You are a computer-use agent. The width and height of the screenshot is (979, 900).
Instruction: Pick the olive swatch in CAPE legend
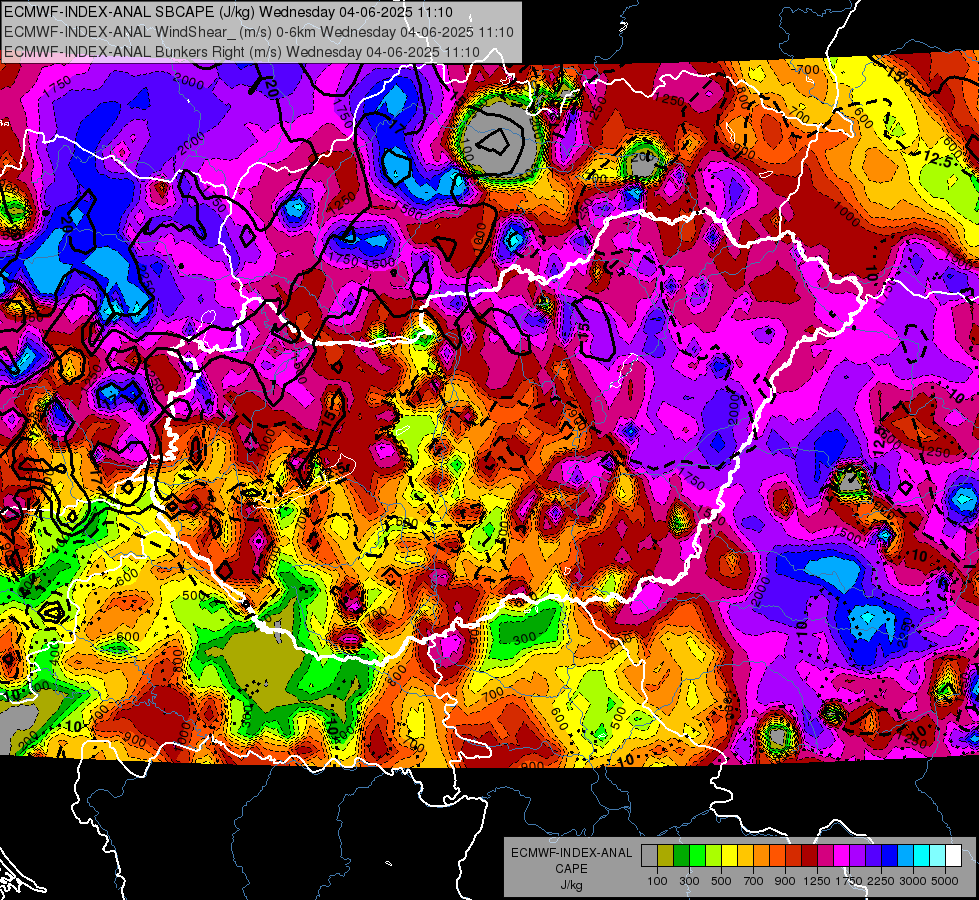(666, 855)
